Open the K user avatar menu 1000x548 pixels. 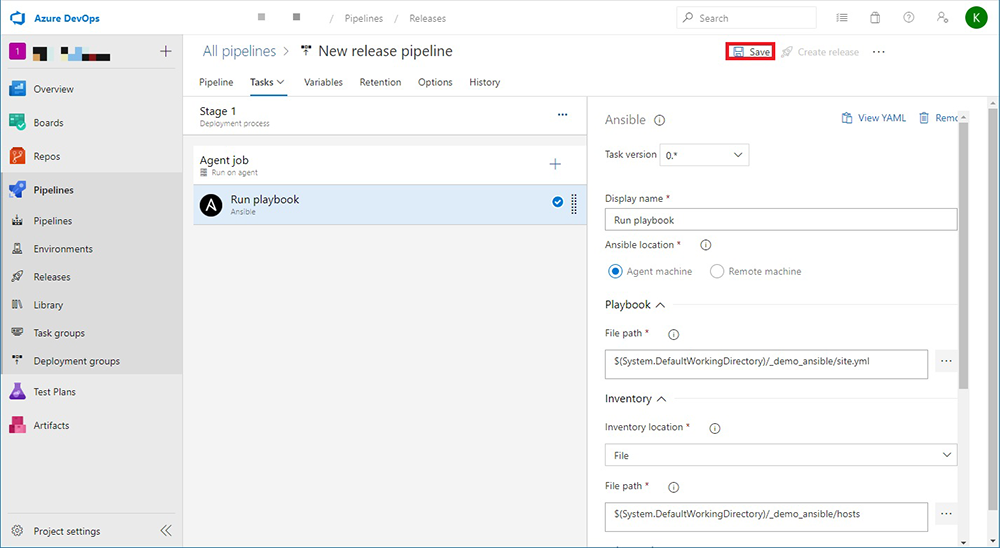click(x=976, y=18)
